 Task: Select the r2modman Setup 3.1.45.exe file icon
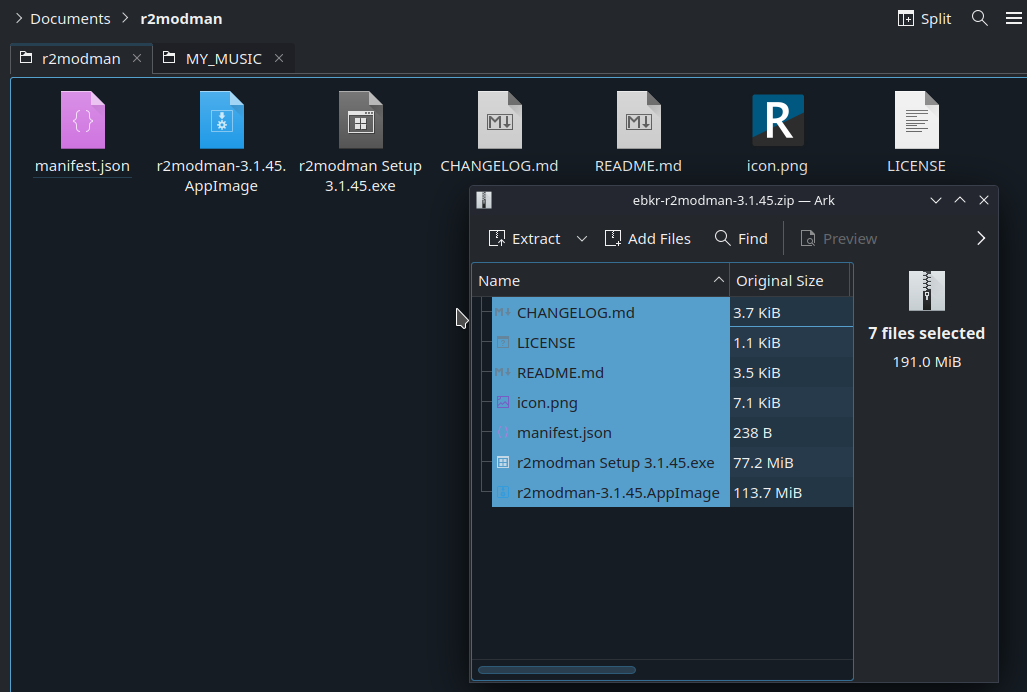click(360, 120)
